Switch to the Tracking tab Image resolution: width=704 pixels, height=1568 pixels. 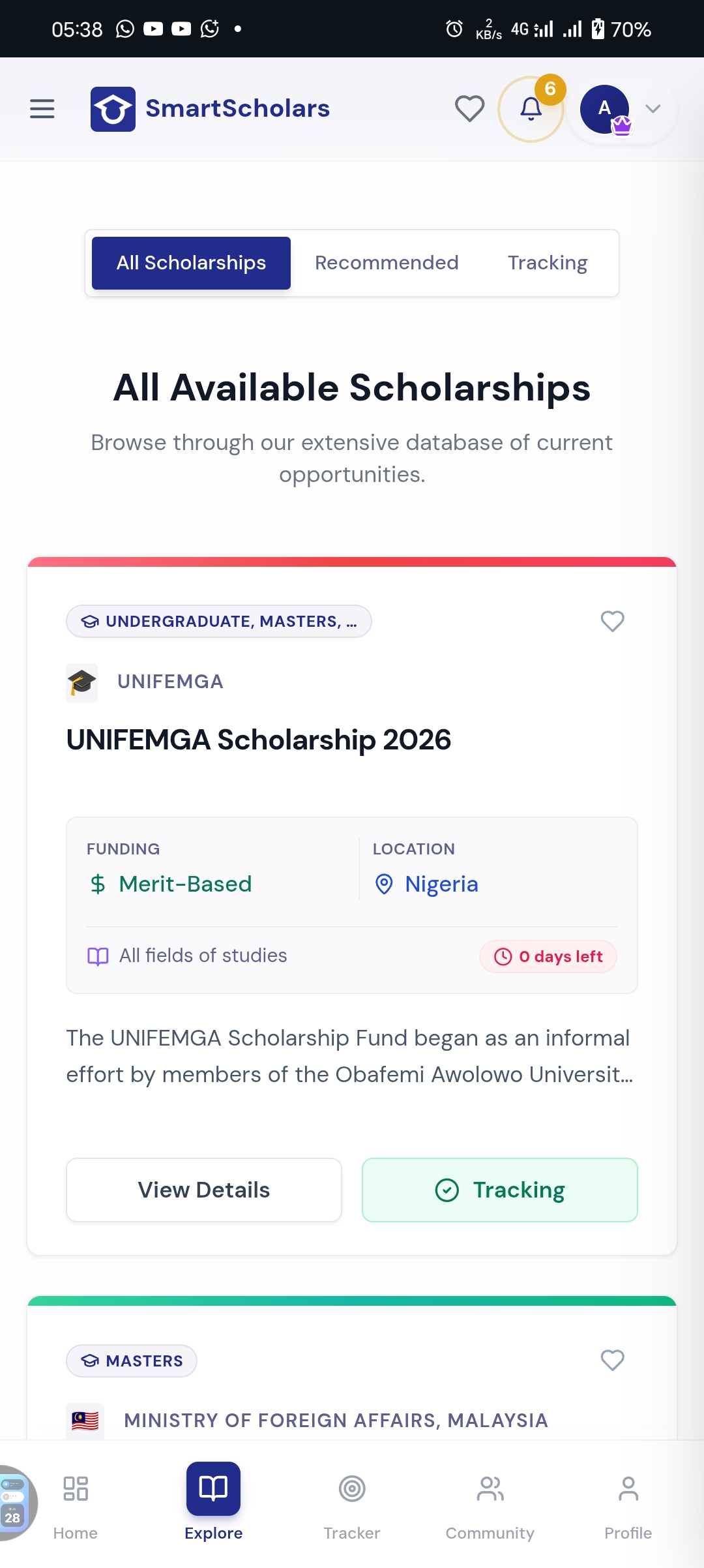548,263
